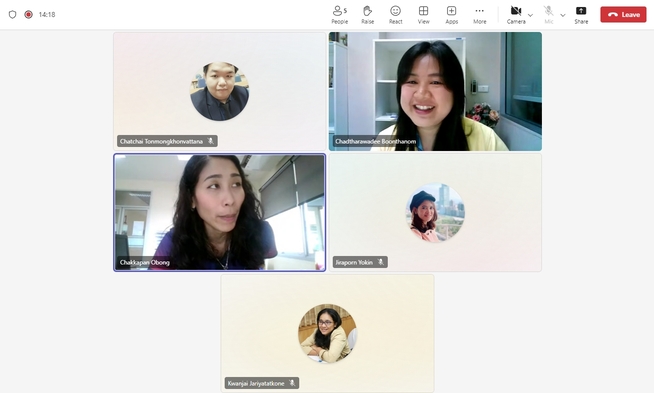The height and width of the screenshot is (393, 654).
Task: Click the Jiraporn Yokin name label
Action: (354, 262)
